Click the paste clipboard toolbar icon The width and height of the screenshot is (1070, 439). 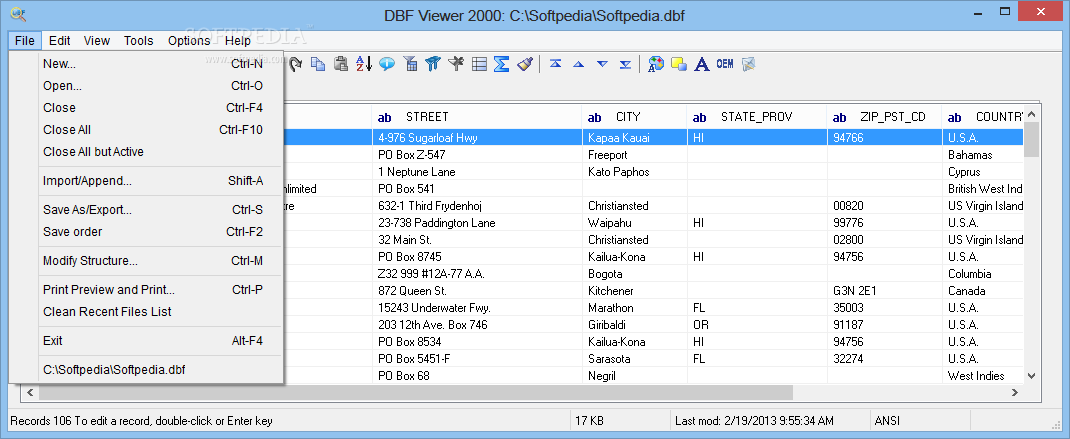coord(341,64)
